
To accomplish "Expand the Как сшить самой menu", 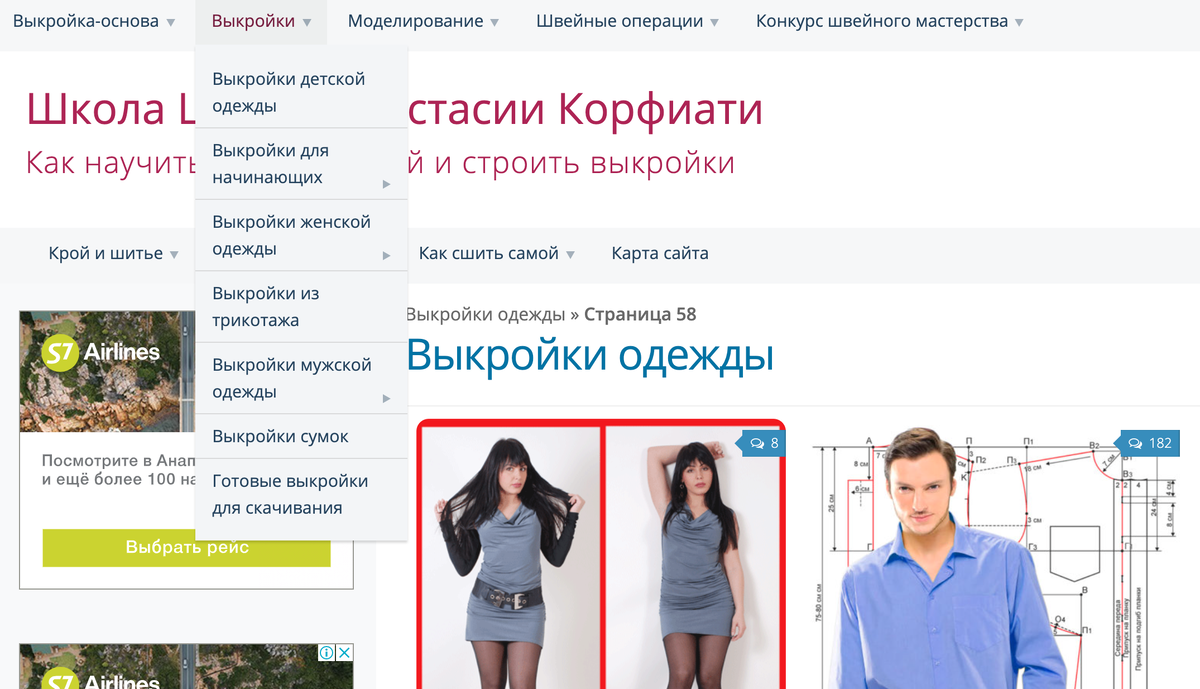I will tap(490, 253).
